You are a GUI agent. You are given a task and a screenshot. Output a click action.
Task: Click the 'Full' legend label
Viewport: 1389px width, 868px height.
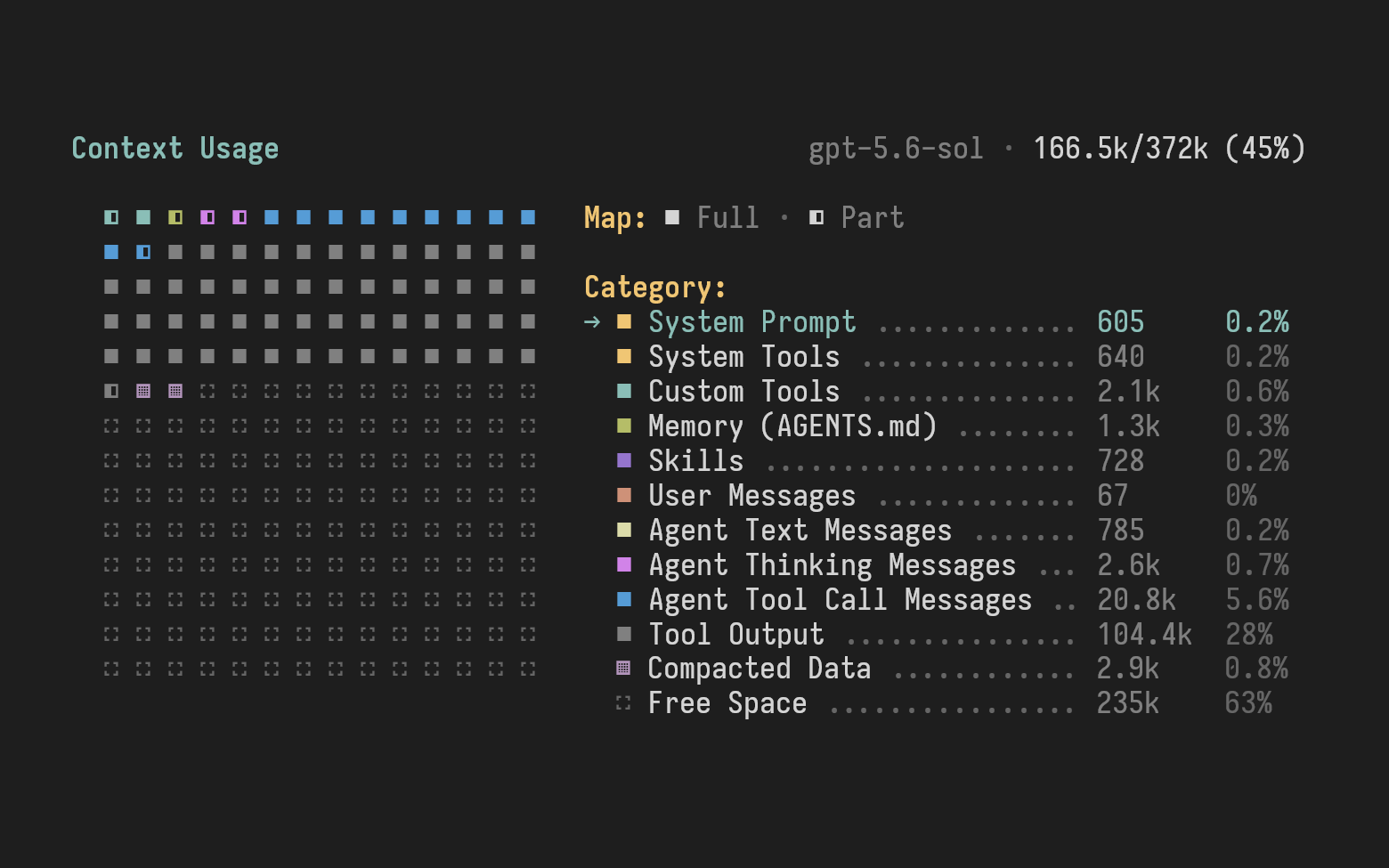(x=727, y=217)
